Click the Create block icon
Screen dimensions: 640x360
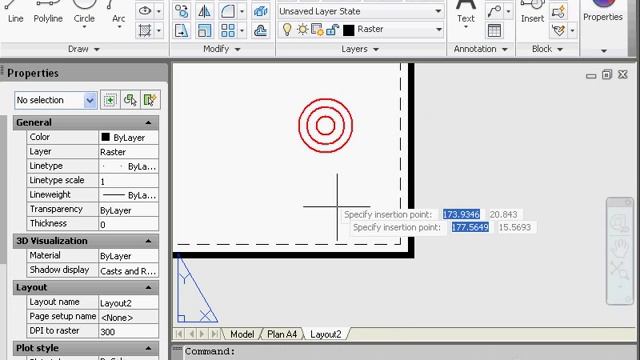tap(558, 11)
